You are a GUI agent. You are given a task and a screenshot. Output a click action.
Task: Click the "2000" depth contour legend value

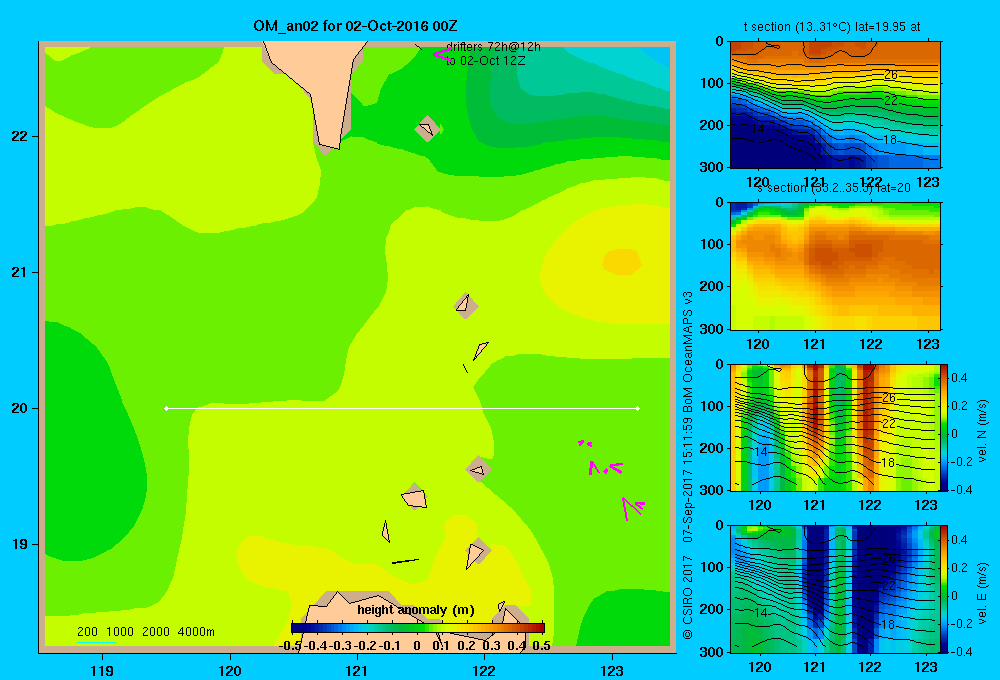click(x=156, y=632)
